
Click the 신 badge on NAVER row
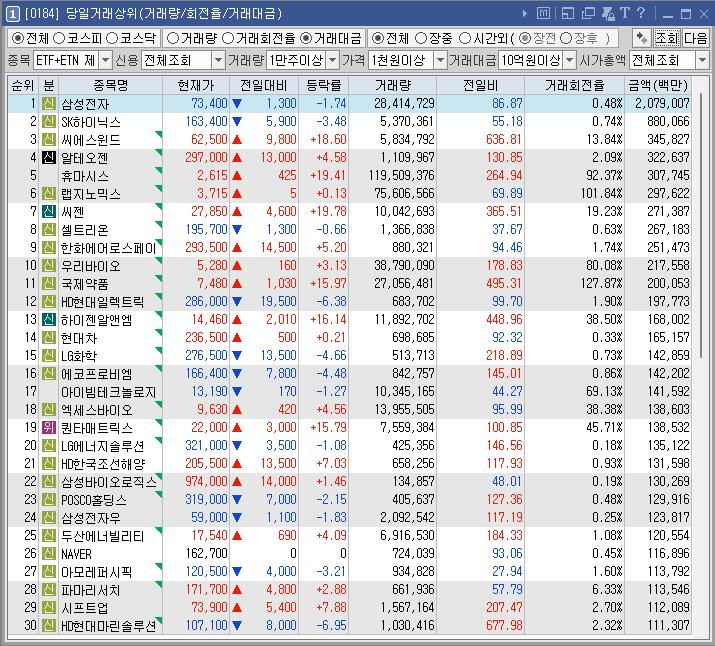coord(49,553)
